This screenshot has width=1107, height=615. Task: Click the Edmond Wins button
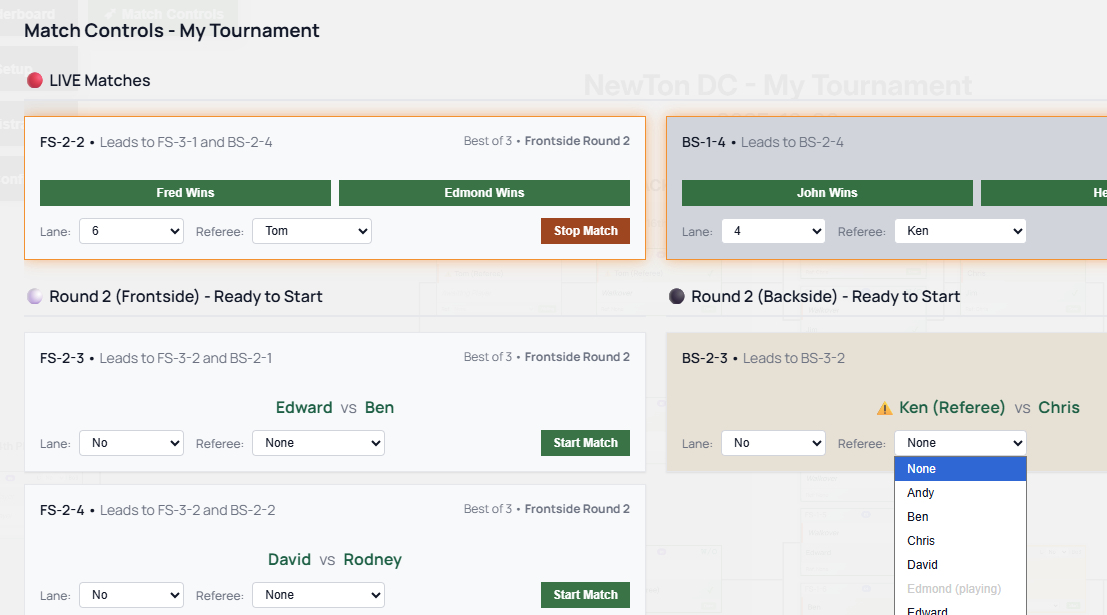tap(484, 192)
